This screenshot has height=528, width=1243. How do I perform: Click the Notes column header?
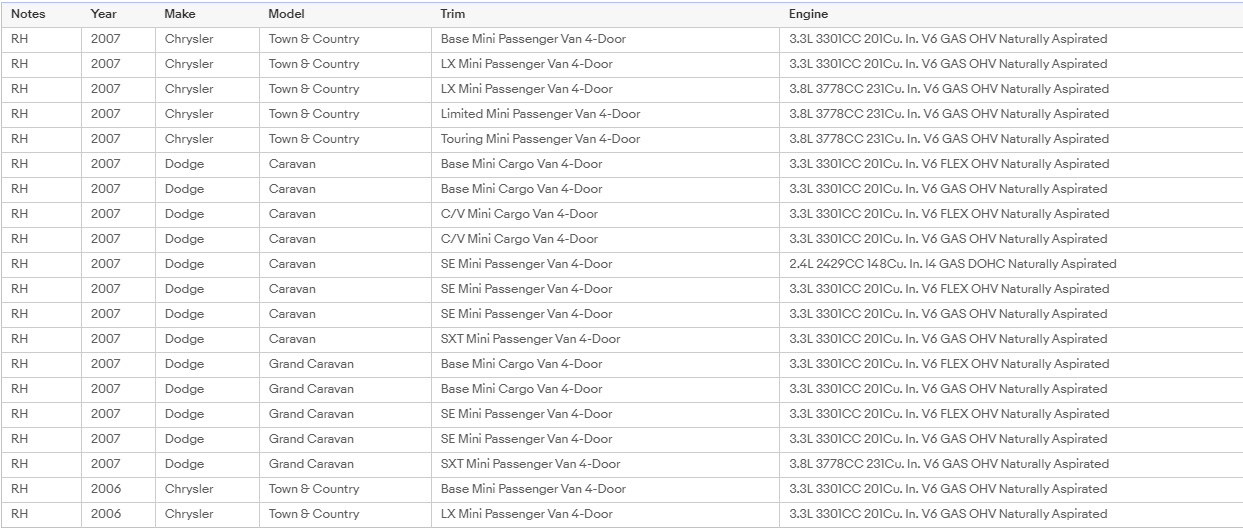28,14
